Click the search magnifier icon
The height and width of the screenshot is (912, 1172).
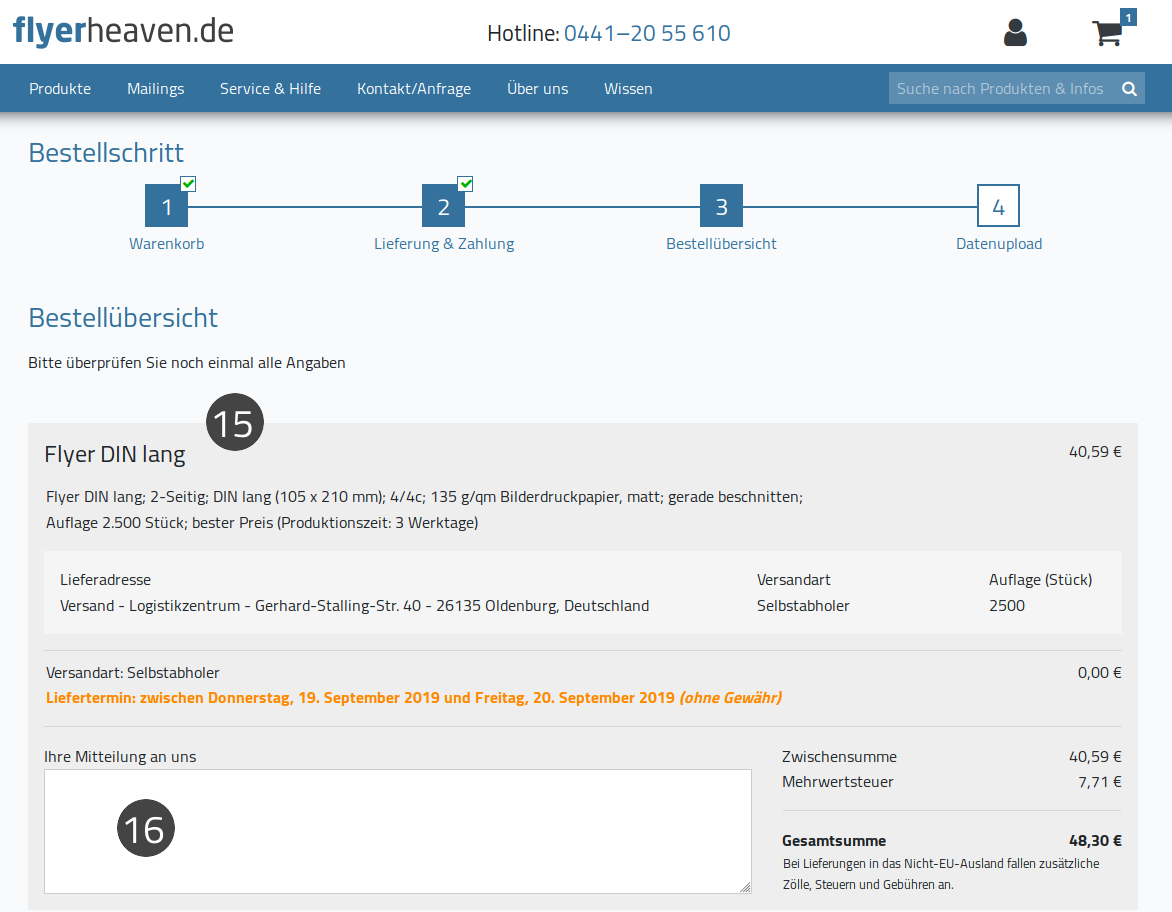click(1129, 89)
